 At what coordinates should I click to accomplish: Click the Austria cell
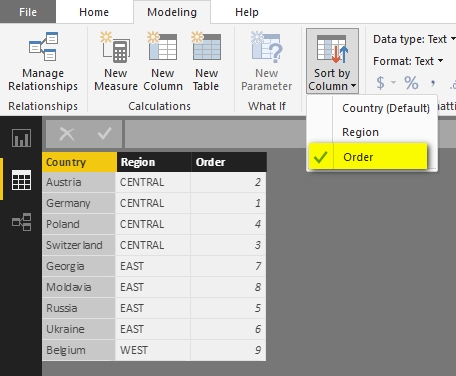79,182
